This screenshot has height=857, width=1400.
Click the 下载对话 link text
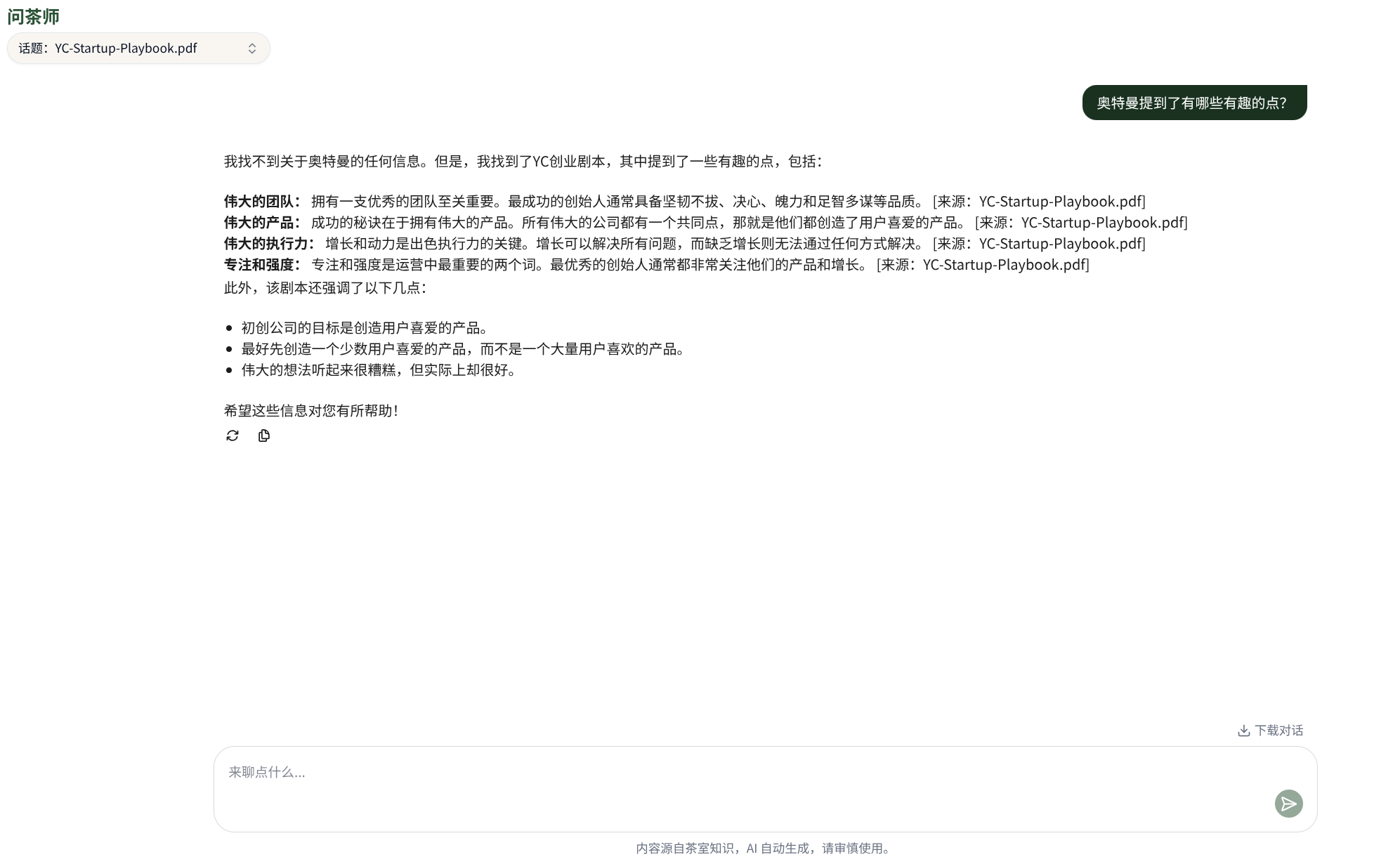click(x=1278, y=731)
